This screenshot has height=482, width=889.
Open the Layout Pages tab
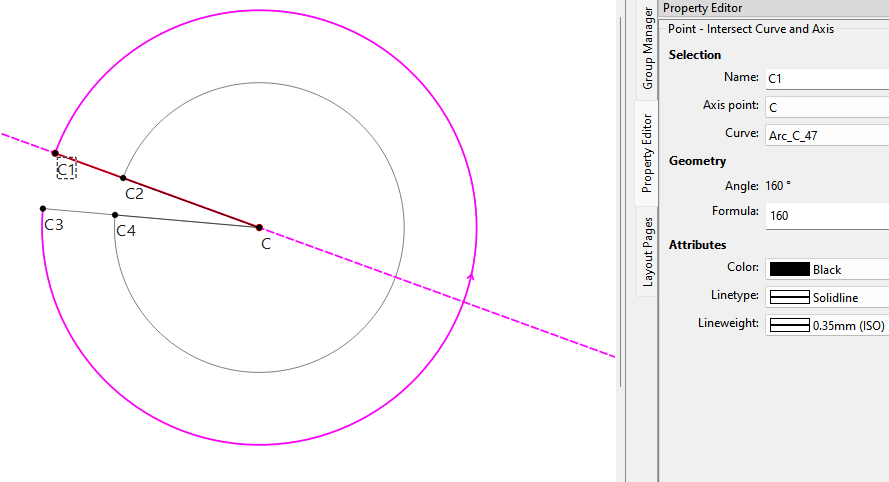tap(647, 251)
